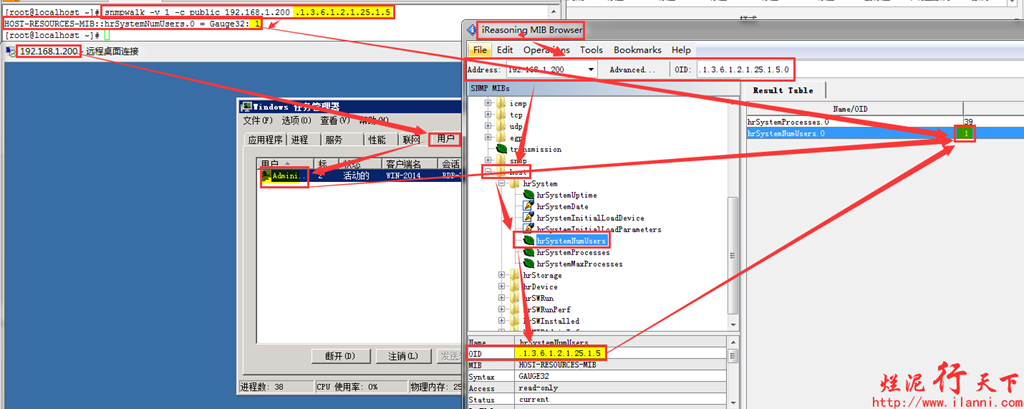
Task: Click the icmp folder icon in MIB tree
Action: (x=502, y=103)
